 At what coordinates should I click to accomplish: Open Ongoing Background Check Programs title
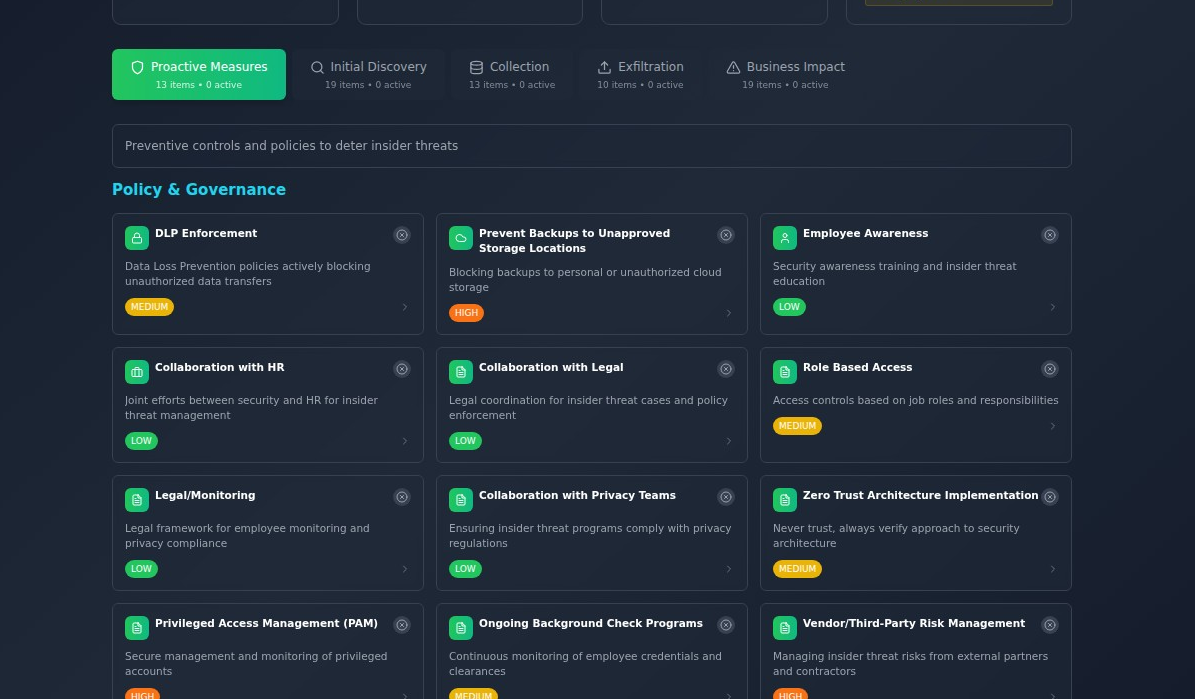tap(590, 624)
